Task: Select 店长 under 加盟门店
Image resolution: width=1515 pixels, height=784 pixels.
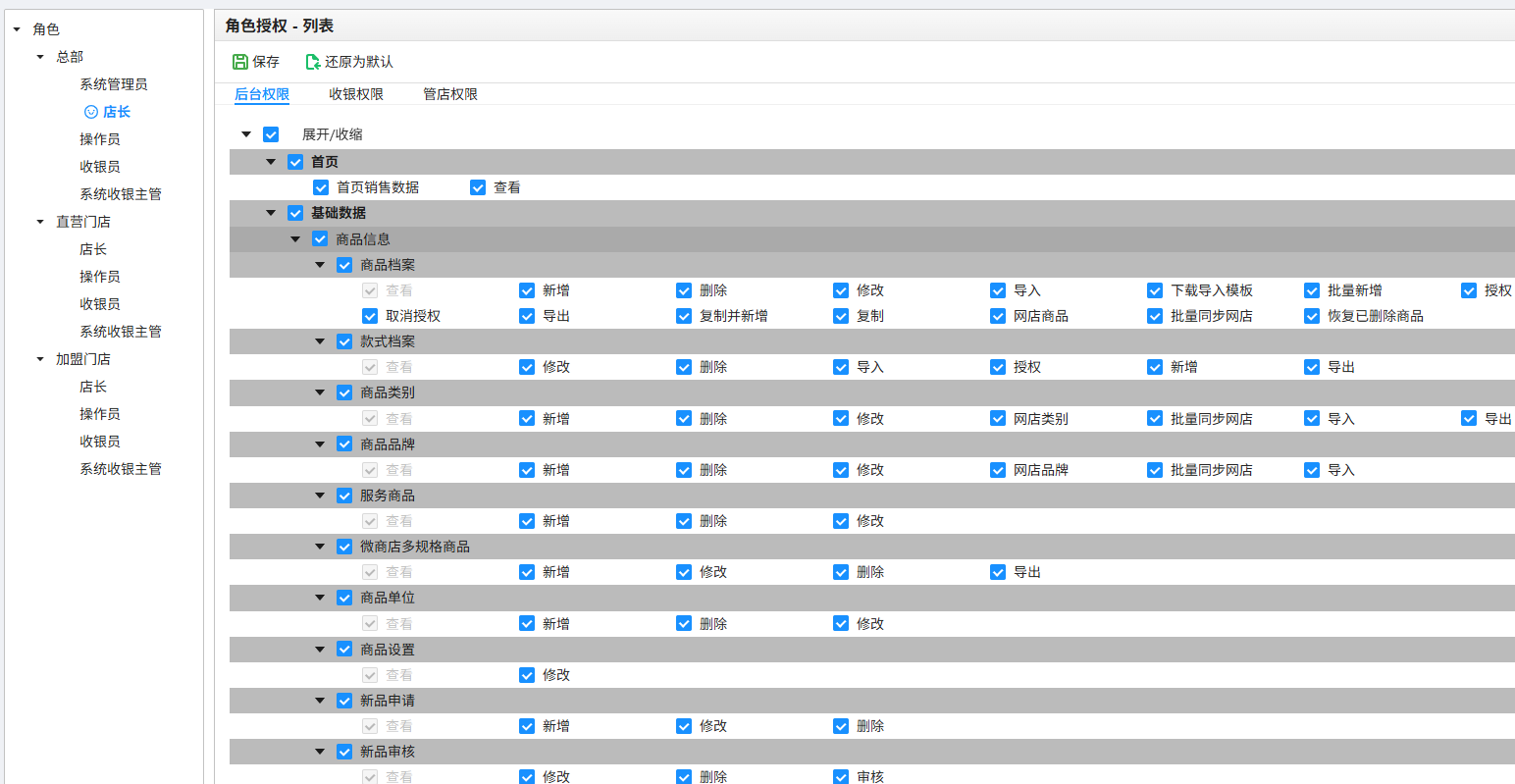Action: click(x=93, y=387)
